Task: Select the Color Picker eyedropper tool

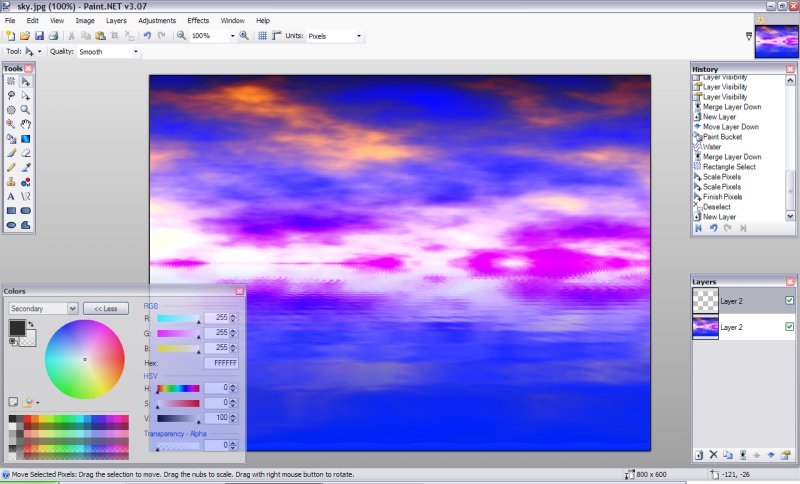Action: (x=25, y=167)
